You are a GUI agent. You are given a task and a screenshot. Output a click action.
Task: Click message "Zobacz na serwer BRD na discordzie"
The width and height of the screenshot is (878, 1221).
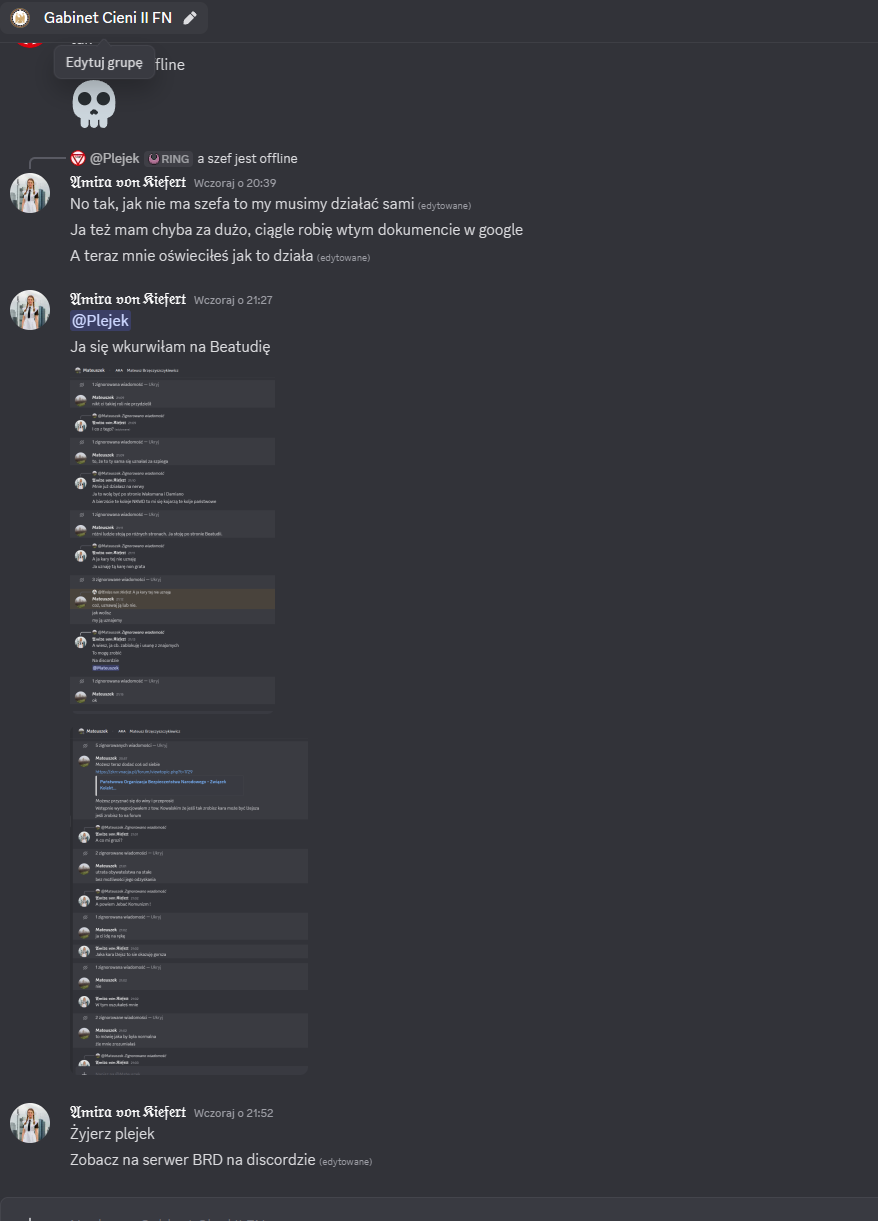coord(192,1160)
